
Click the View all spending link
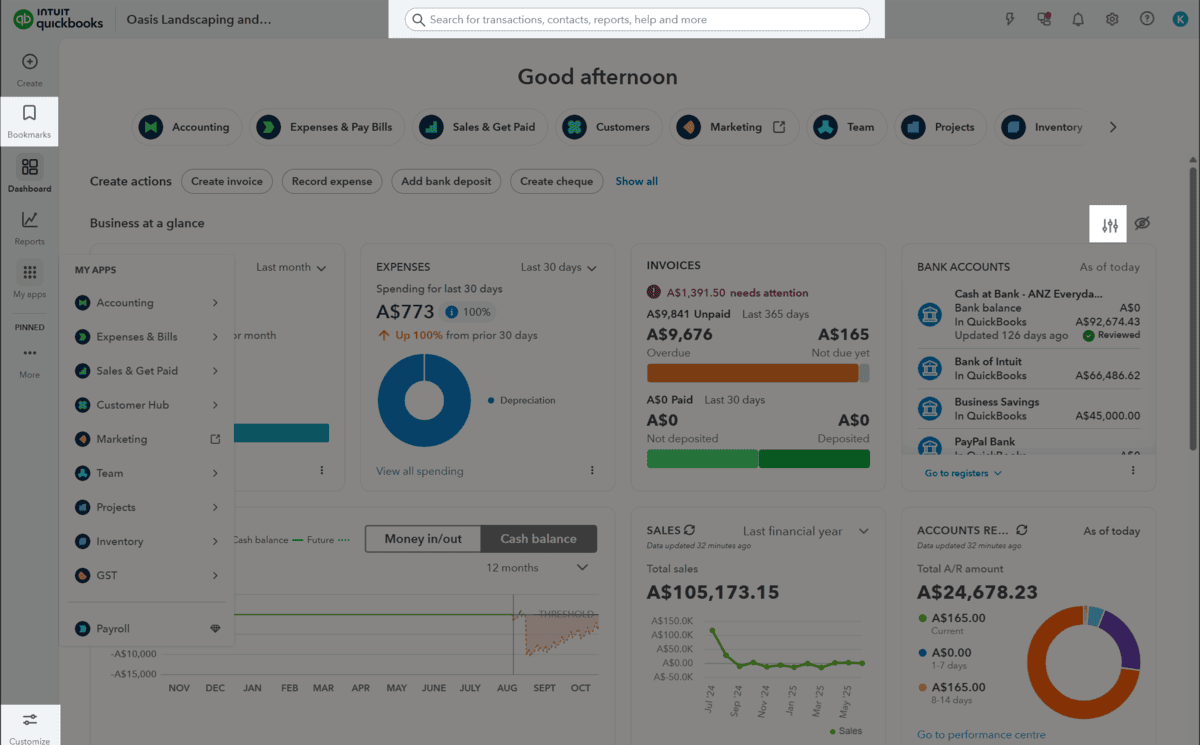click(x=419, y=471)
